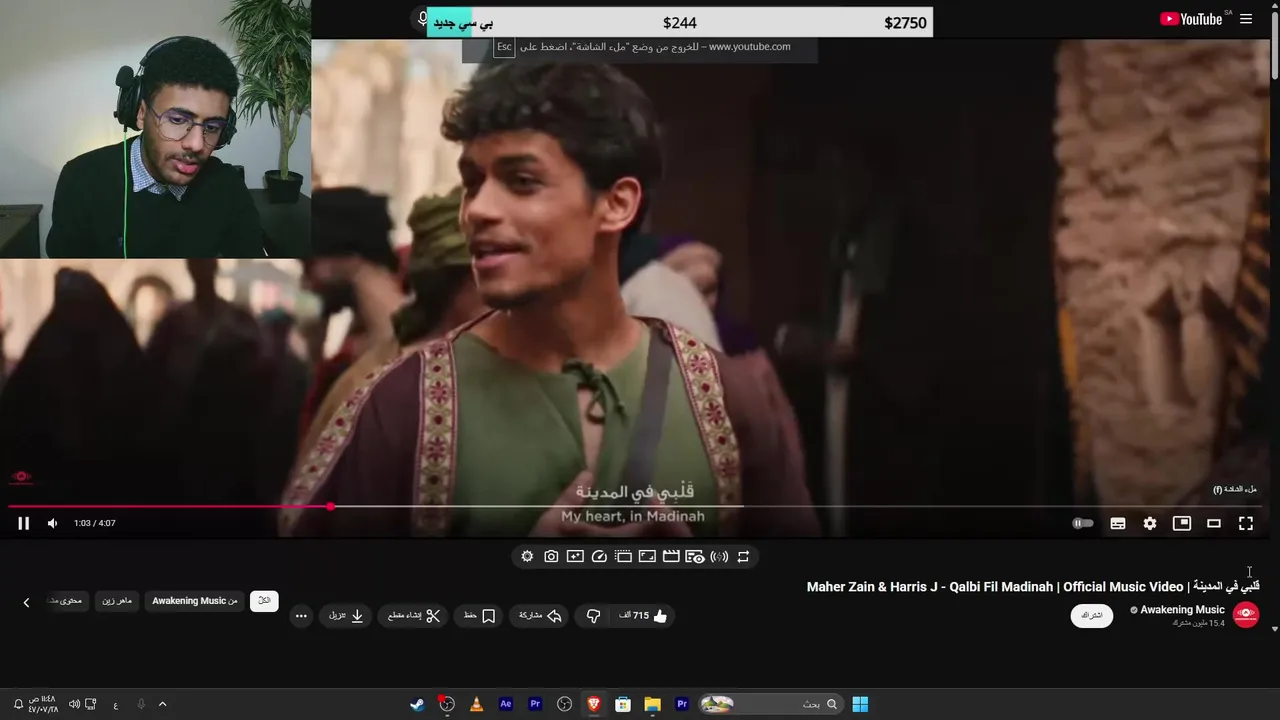Image resolution: width=1280 pixels, height=720 pixels.
Task: Toggle the autoplay switch in player controls
Action: click(x=1083, y=523)
